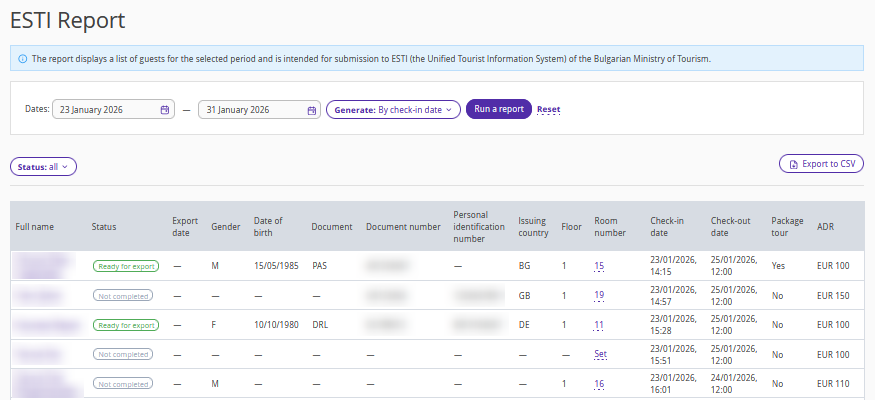This screenshot has width=875, height=400.
Task: Click the Full name column header
Action: (35, 227)
